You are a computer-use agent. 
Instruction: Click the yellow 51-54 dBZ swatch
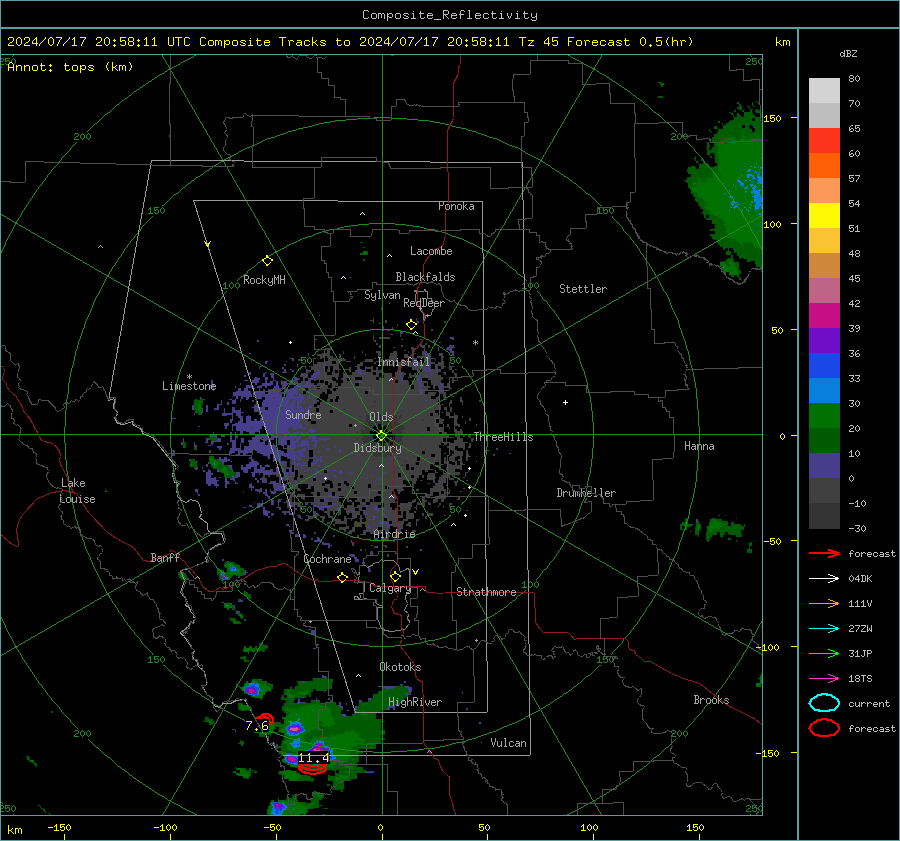tap(824, 216)
